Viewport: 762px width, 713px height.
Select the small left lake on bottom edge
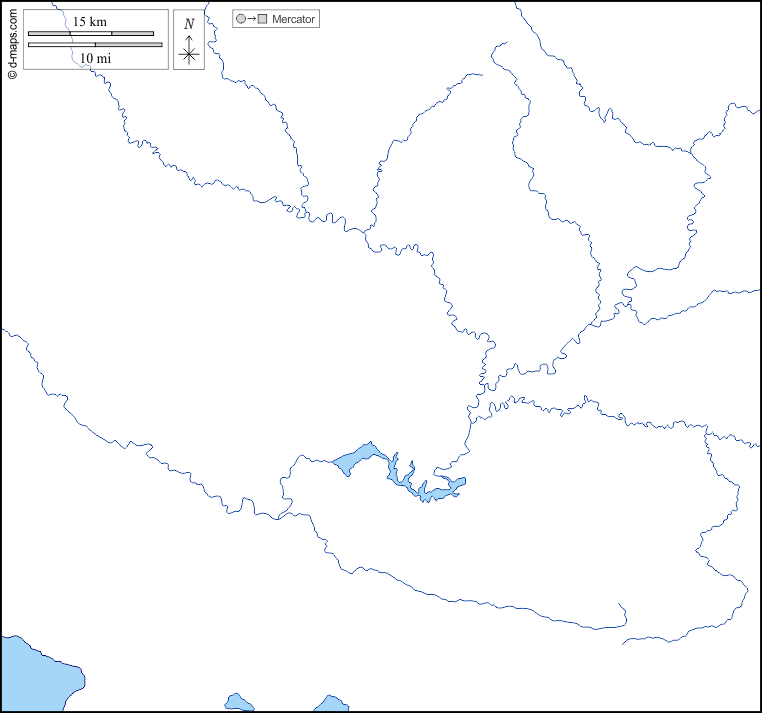pyautogui.click(x=238, y=703)
